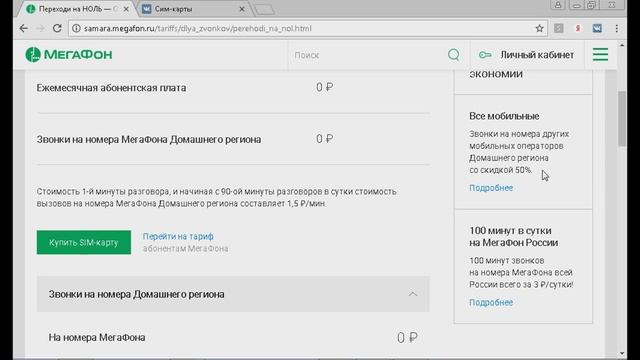Click 0 ₽ beside Ежемесячная абонентская плата
Image resolution: width=640 pixels, height=360 pixels.
click(325, 87)
